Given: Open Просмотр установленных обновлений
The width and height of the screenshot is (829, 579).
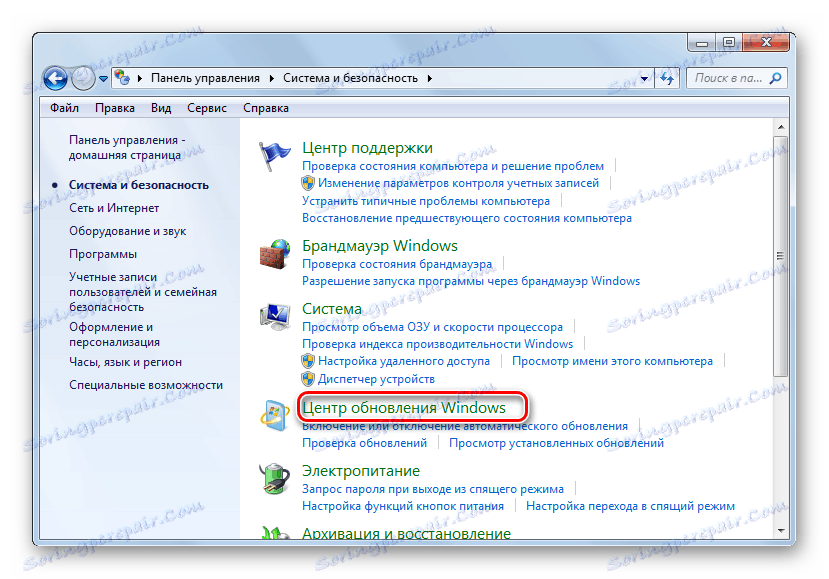Looking at the screenshot, I should (x=556, y=443).
